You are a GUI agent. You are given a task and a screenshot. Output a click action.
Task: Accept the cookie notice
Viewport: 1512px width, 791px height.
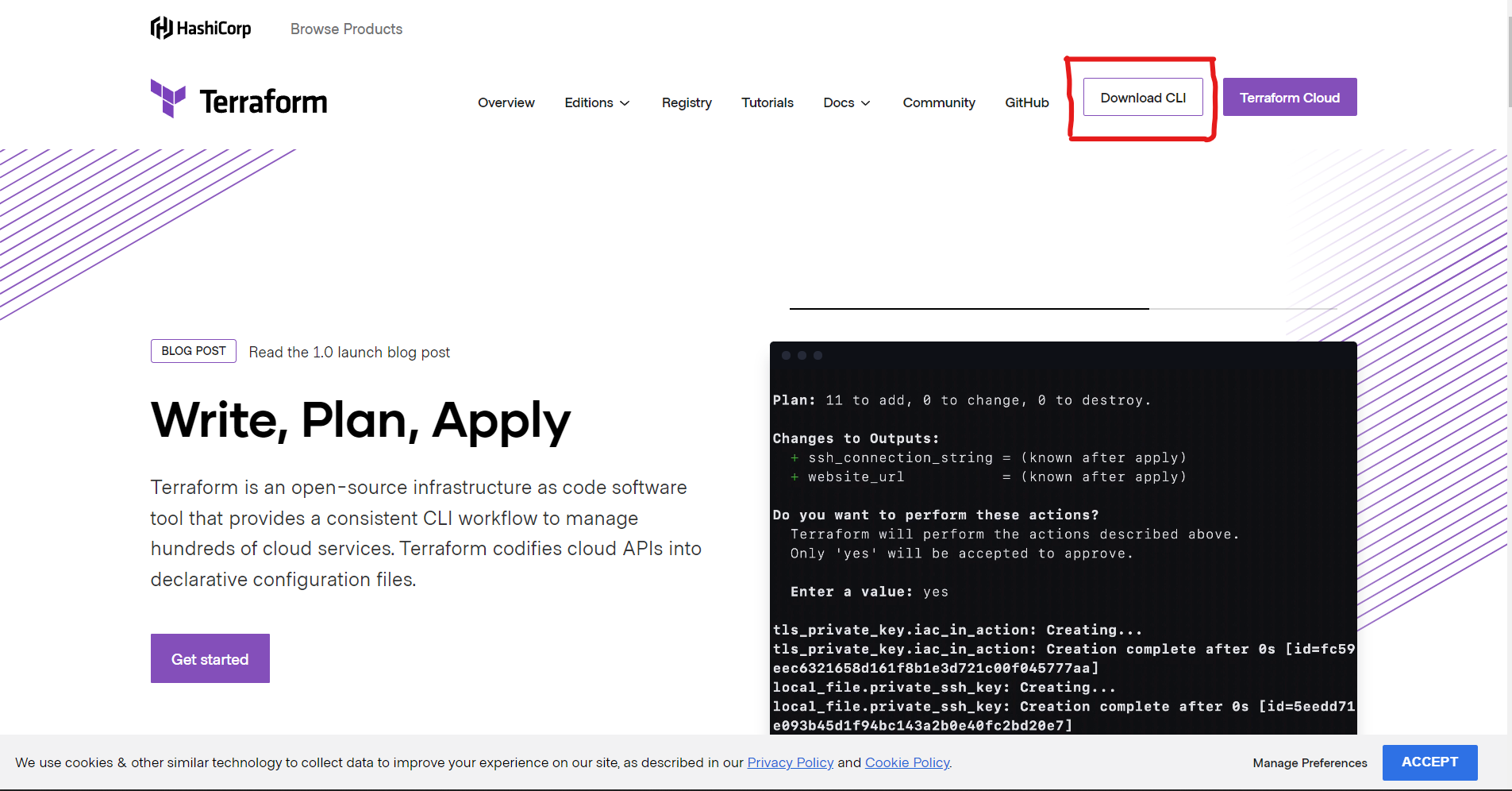pos(1429,762)
